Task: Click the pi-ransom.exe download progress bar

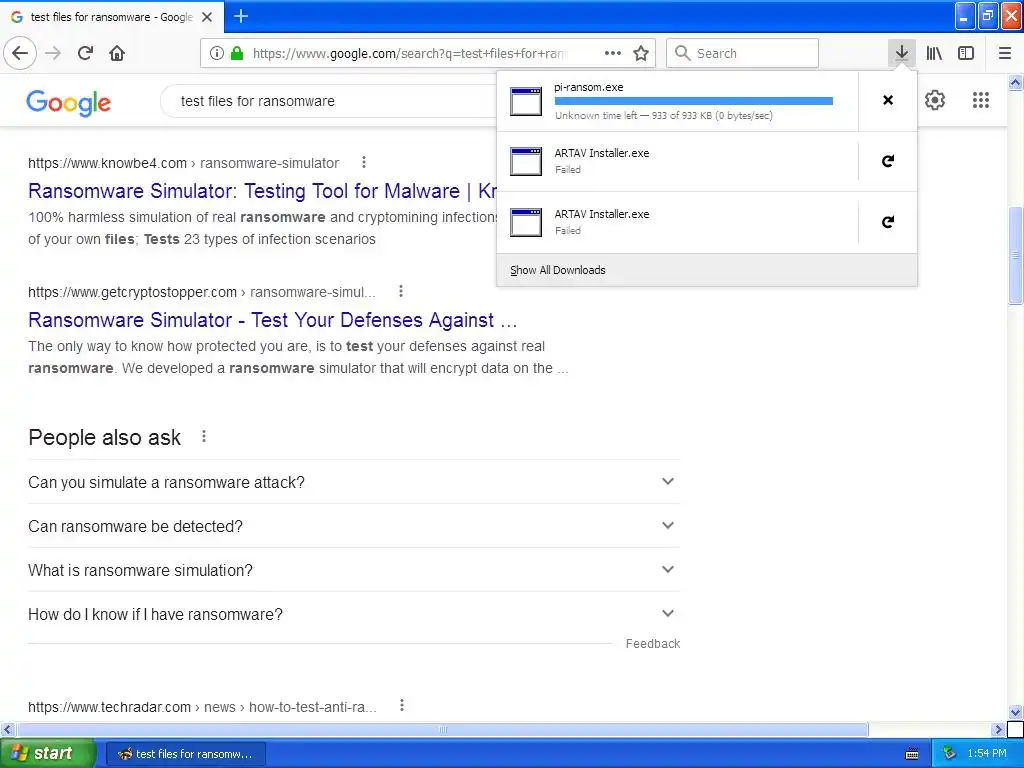Action: (694, 101)
